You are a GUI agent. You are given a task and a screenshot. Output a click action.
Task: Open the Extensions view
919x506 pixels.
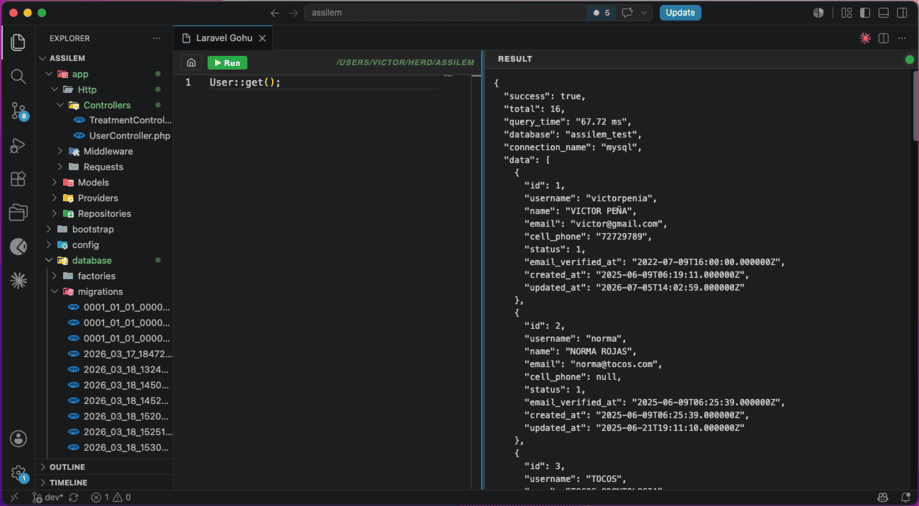tap(18, 179)
